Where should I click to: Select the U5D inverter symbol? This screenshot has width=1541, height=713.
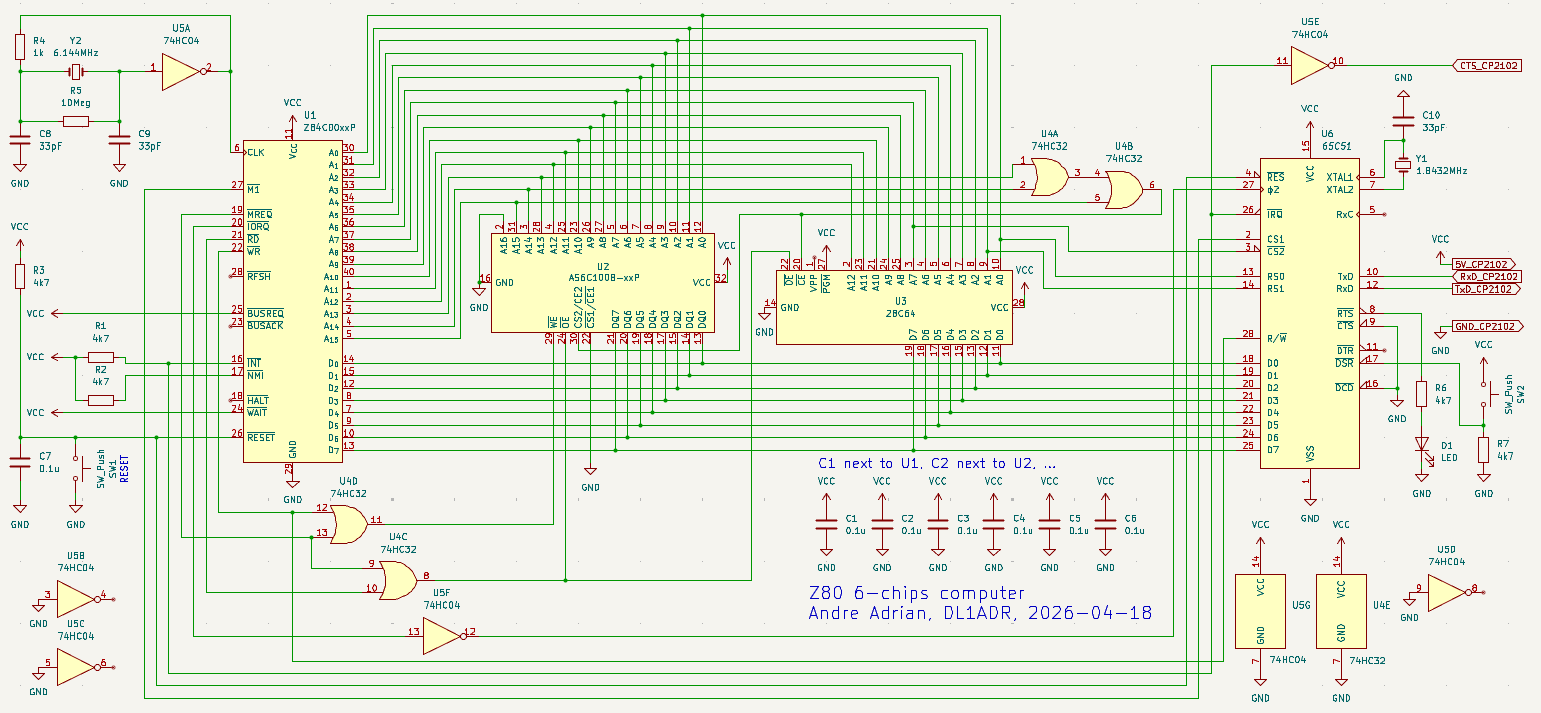[x=1445, y=595]
